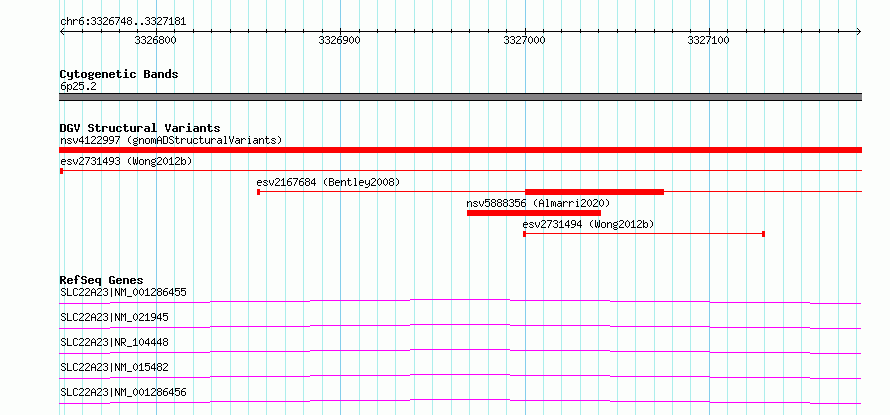Click the 6p25.2 band label
The width and height of the screenshot is (890, 415).
point(78,86)
